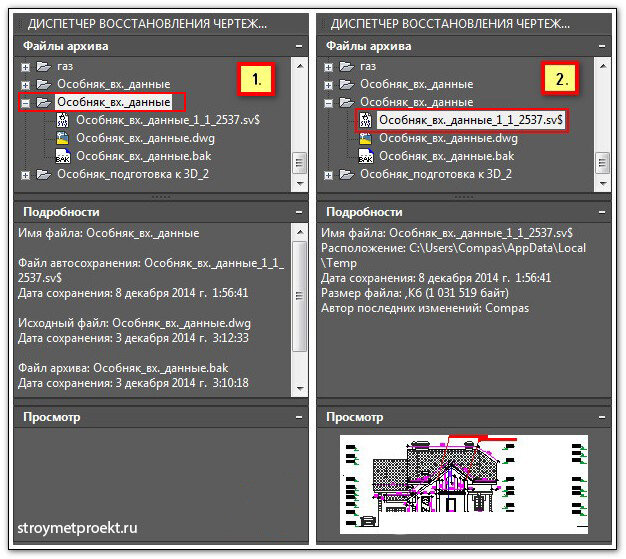Expand the collapsed Особняк_вх._данные node, right panel
This screenshot has width=626, height=559.
(x=329, y=85)
